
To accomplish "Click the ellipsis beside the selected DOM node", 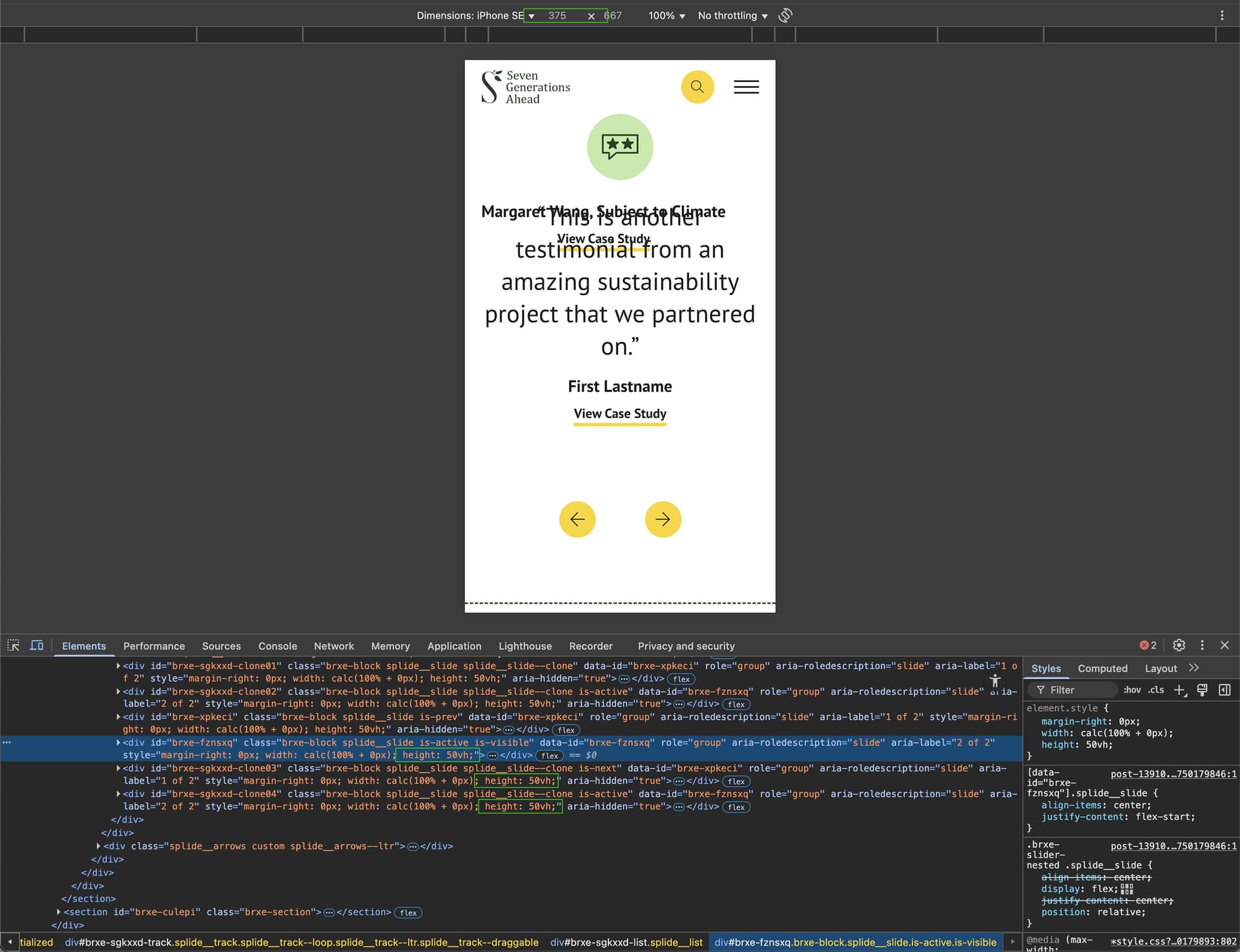I will point(6,743).
